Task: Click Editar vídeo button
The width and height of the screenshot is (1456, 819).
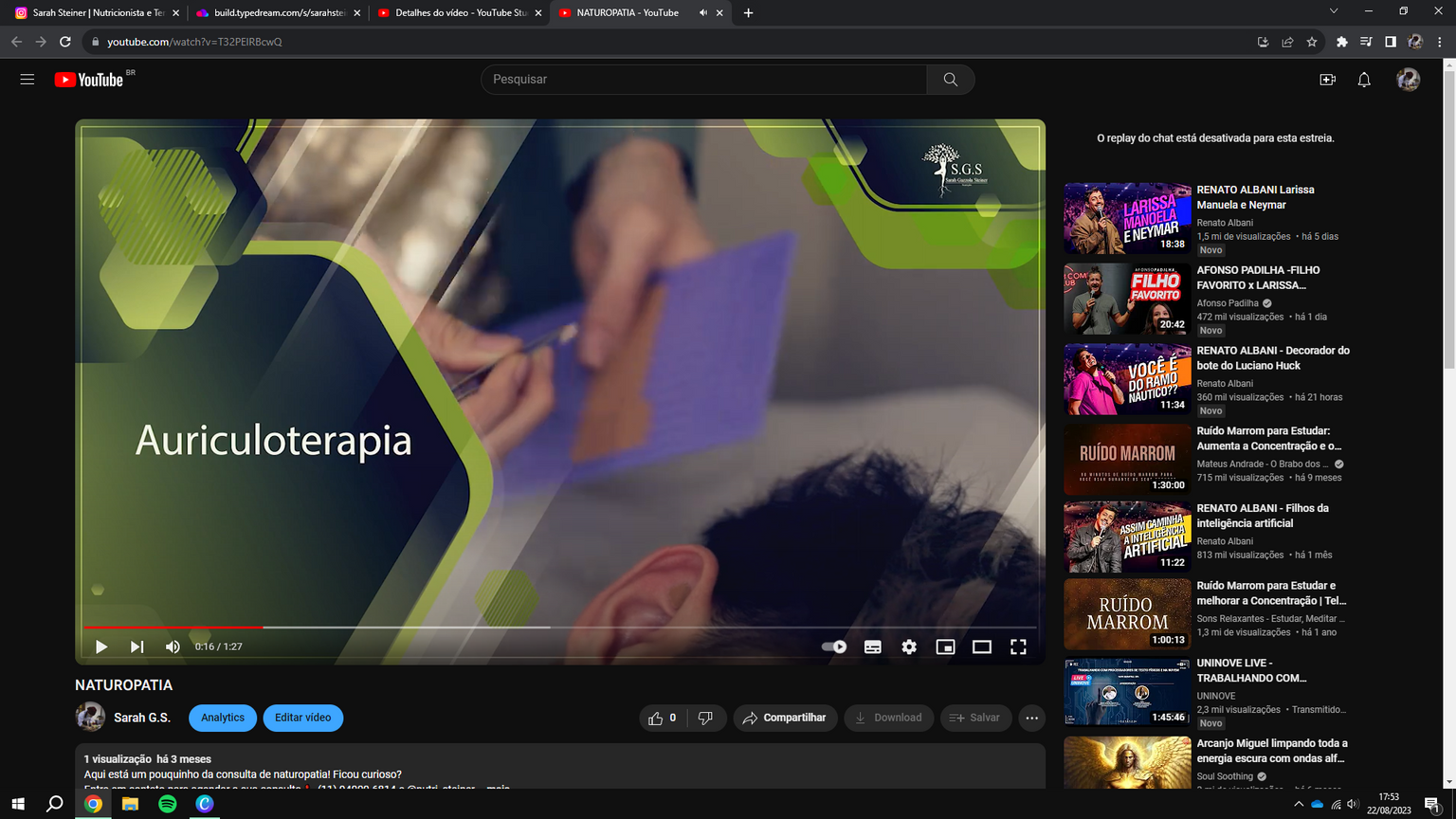Action: click(303, 718)
